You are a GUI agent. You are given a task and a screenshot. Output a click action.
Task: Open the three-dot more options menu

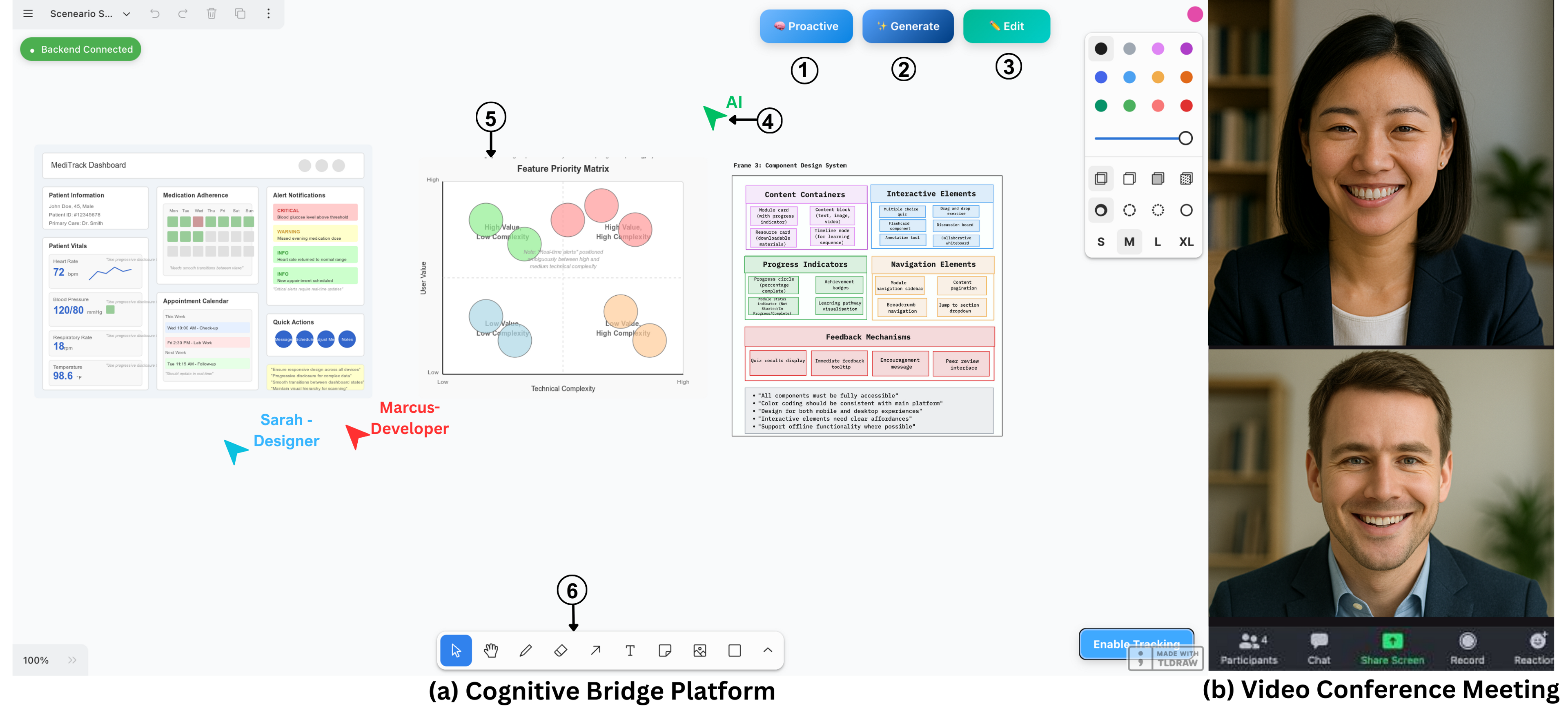click(x=268, y=13)
